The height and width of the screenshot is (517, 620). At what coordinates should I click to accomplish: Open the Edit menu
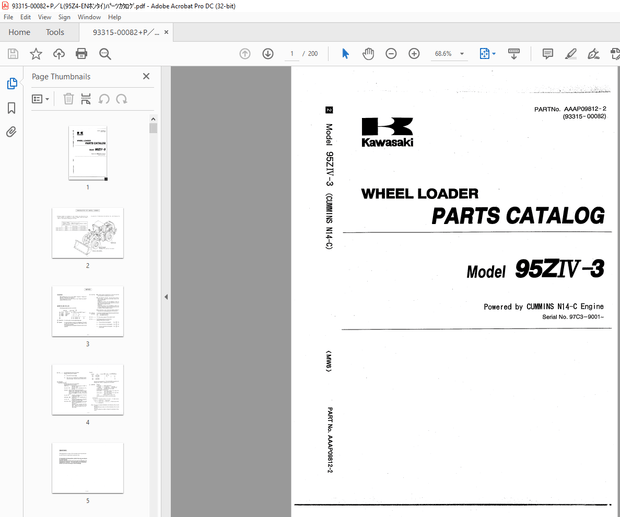26,17
